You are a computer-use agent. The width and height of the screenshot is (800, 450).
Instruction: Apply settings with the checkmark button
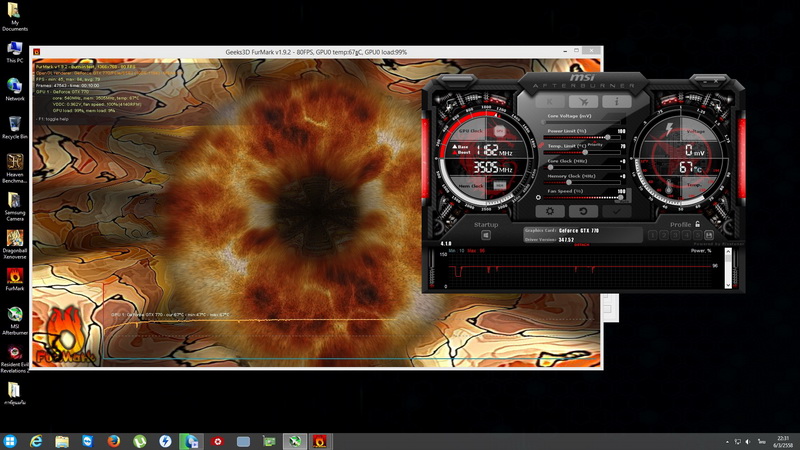click(616, 211)
